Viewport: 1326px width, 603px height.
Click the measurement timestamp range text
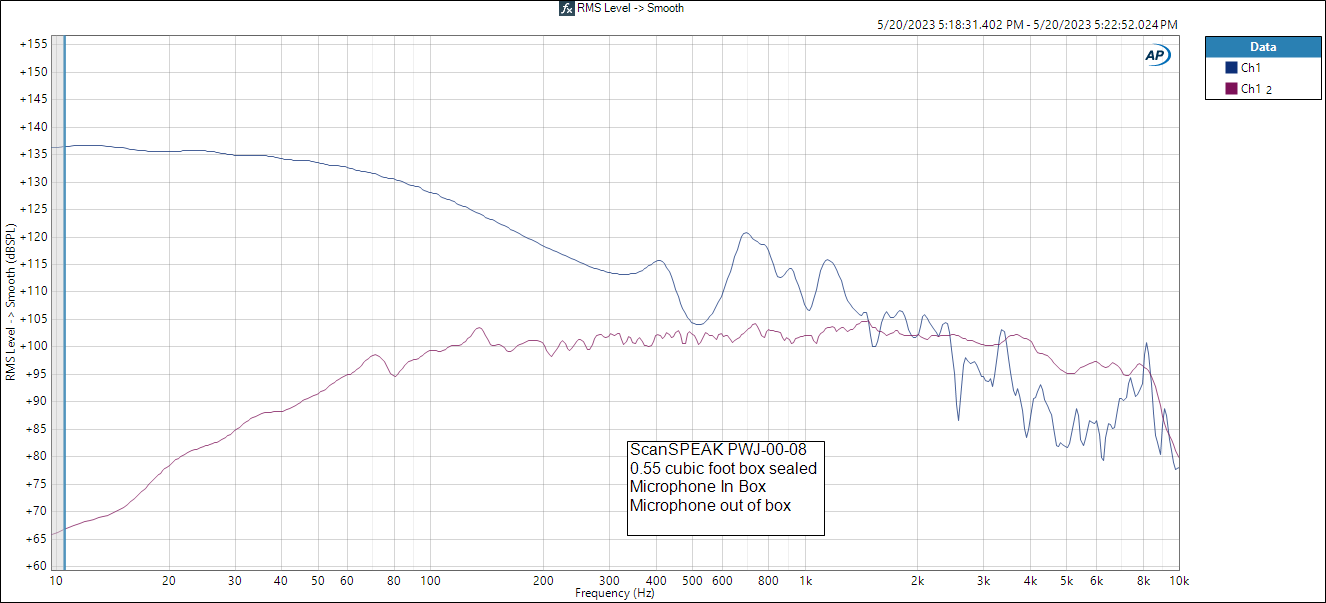click(1027, 25)
